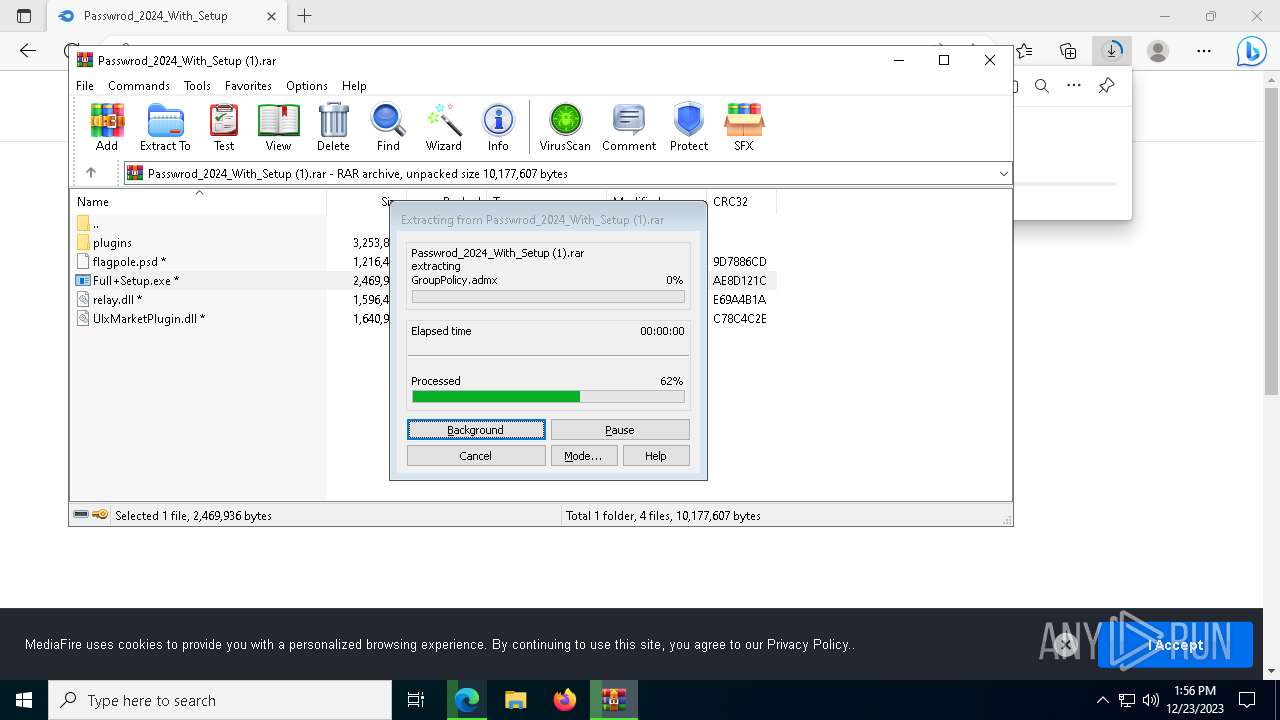This screenshot has width=1280, height=720.
Task: Sort by the Name column header
Action: pyautogui.click(x=198, y=201)
